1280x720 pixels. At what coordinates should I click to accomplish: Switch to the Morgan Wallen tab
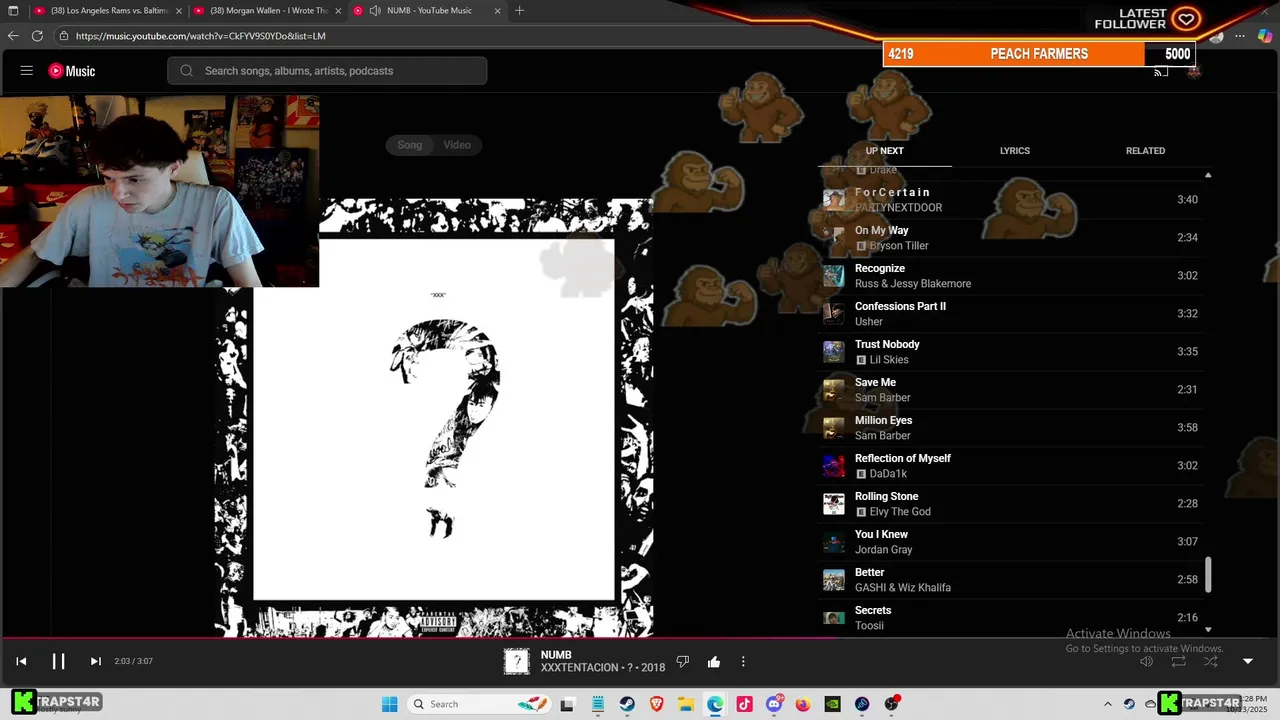click(265, 11)
